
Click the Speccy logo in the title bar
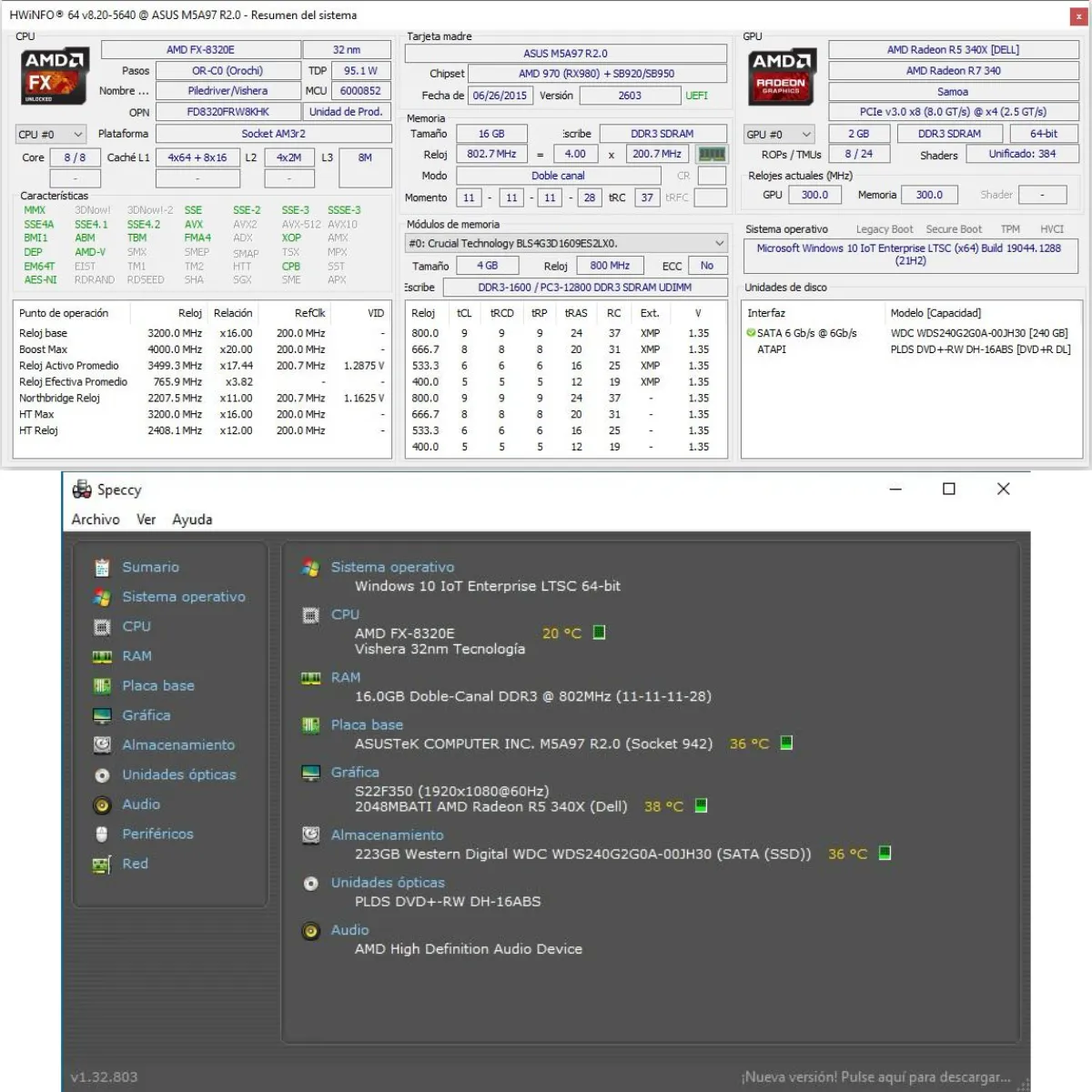coord(81,490)
